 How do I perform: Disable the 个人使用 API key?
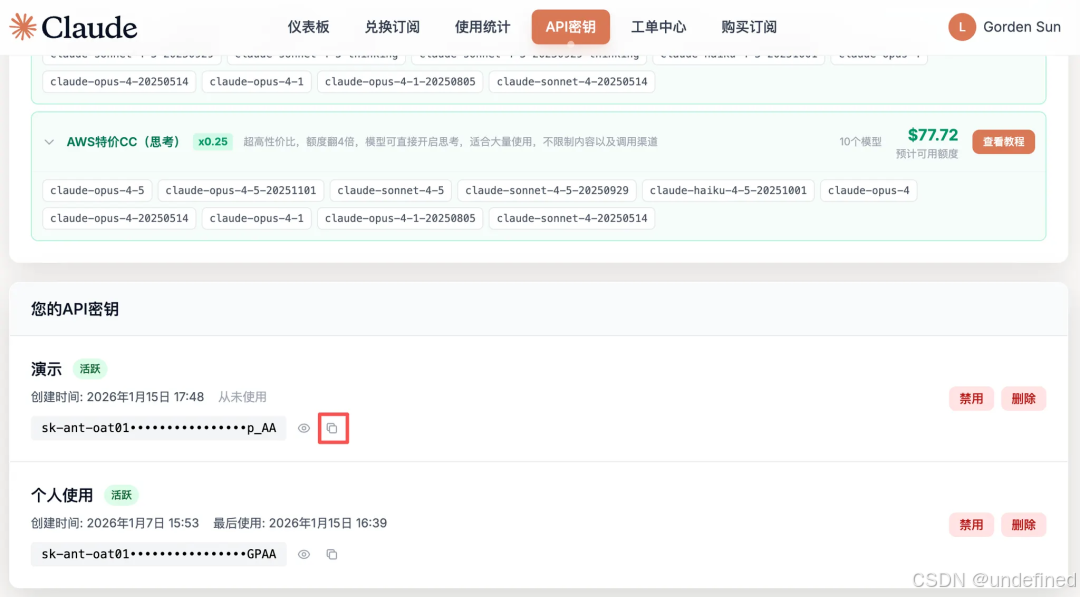tap(971, 525)
